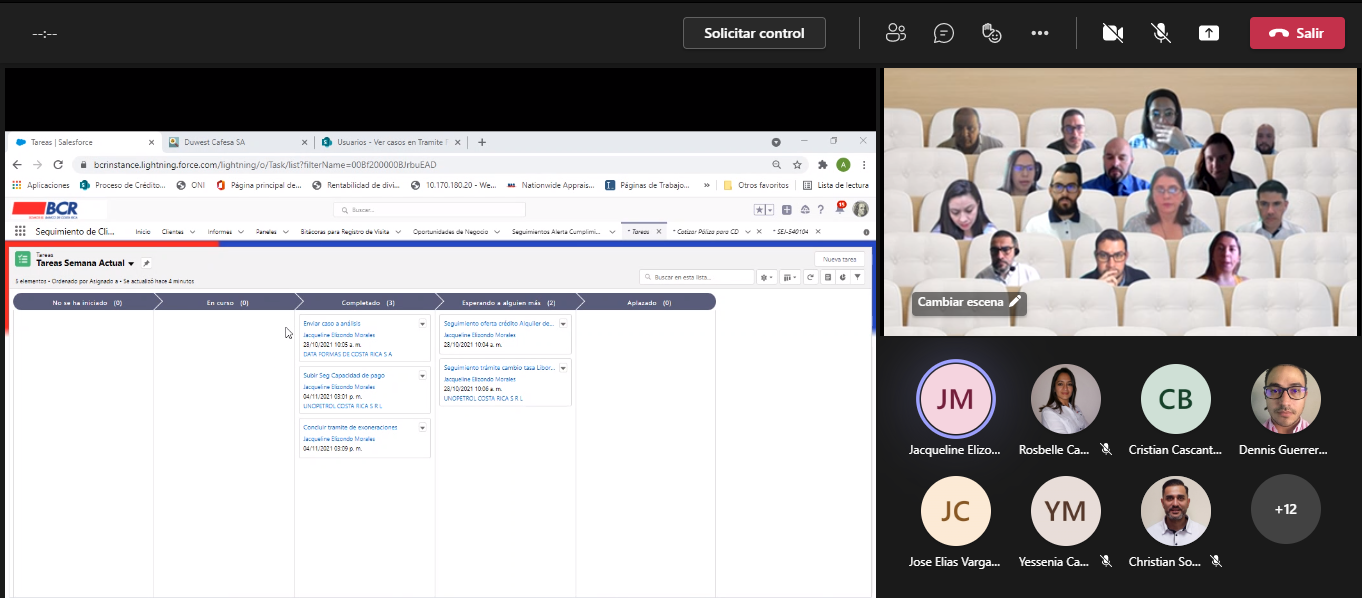Expand the Clientes tab chevron

click(x=191, y=232)
